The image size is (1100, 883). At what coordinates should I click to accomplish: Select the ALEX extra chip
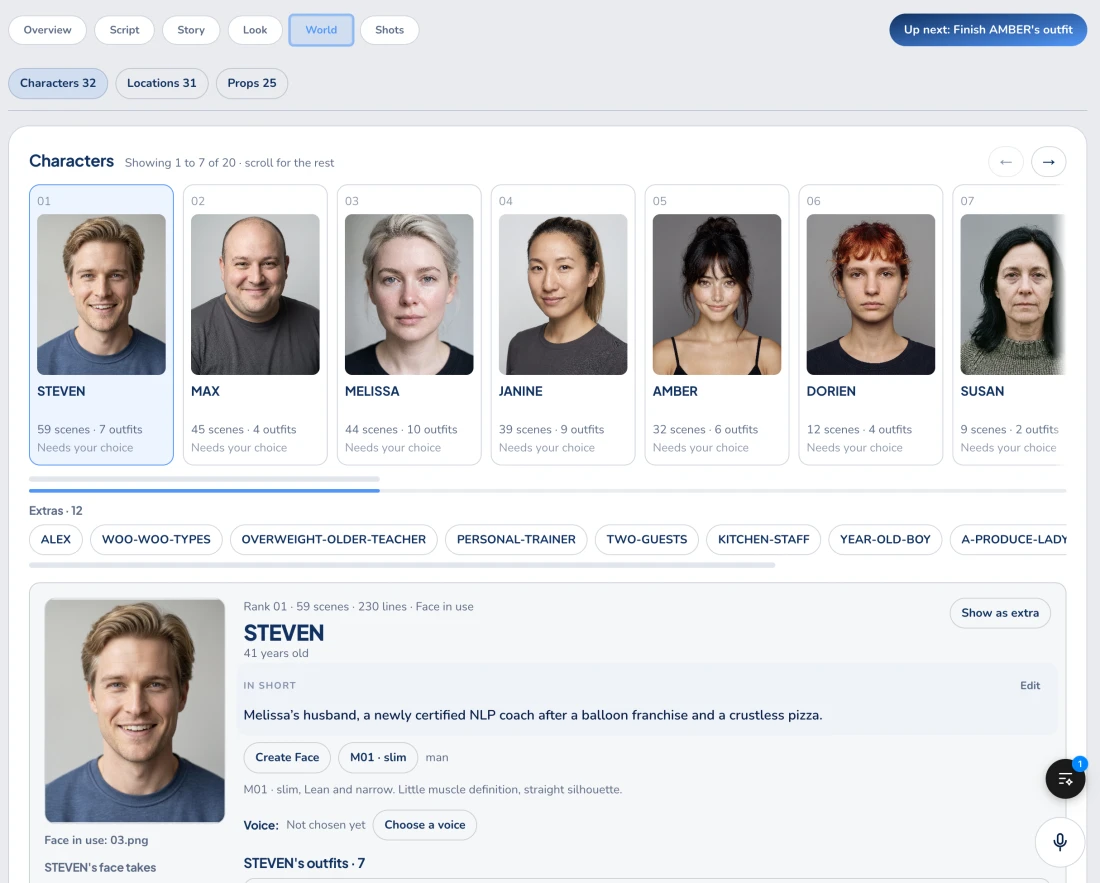point(55,540)
